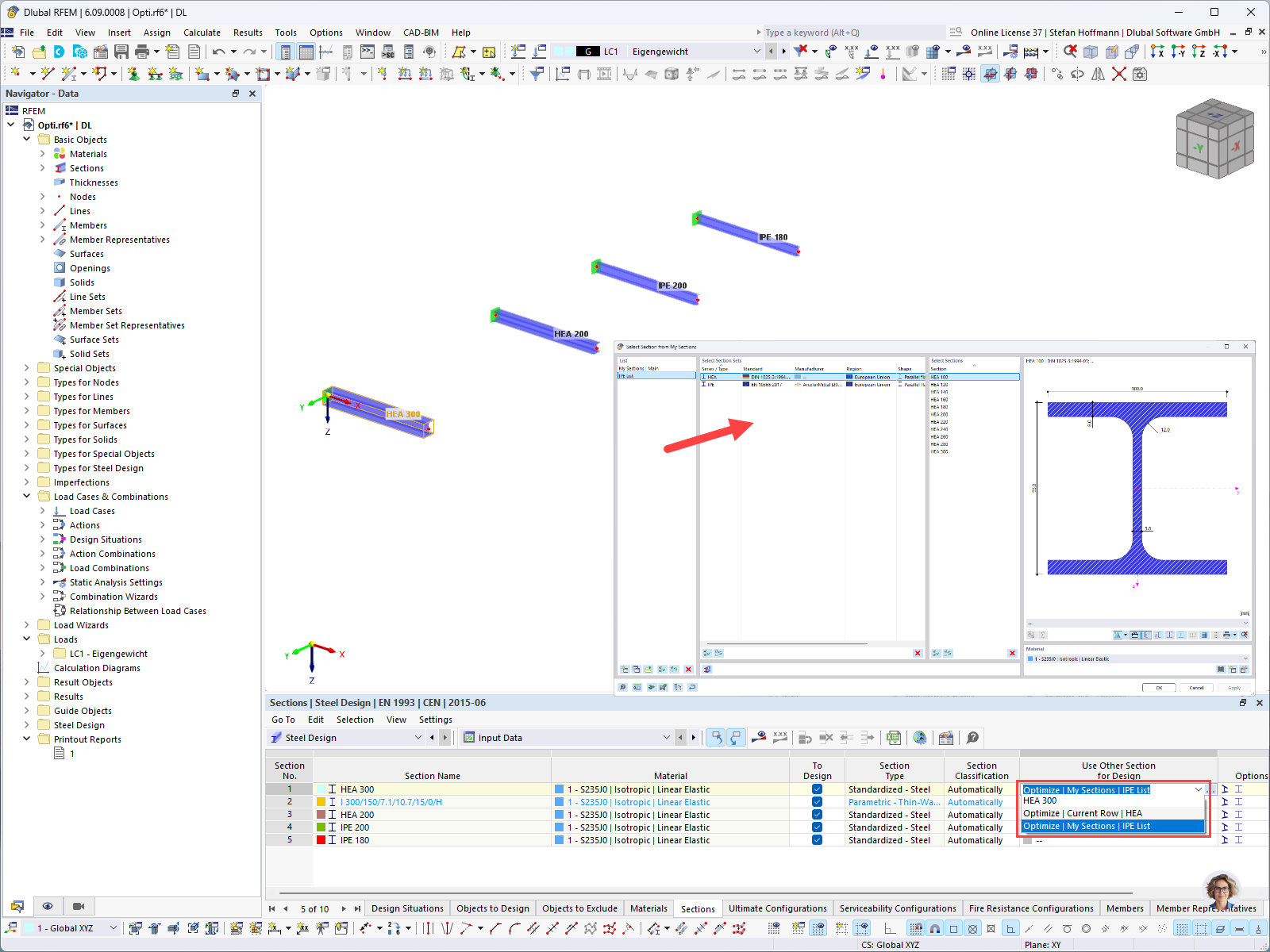Image resolution: width=1270 pixels, height=952 pixels.
Task: Save the model with the floppy disk icon
Action: tap(121, 52)
